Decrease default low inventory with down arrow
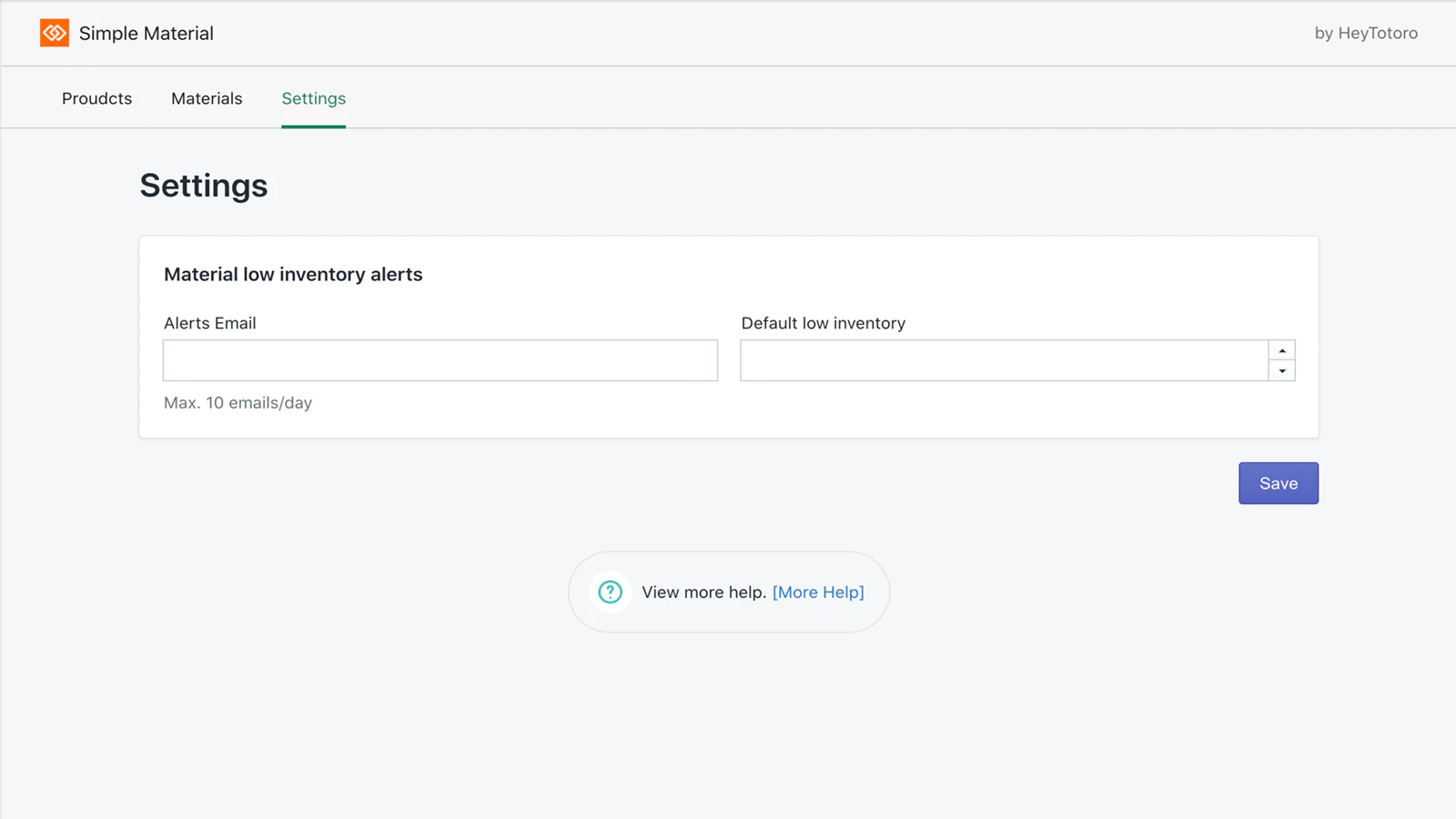 click(1282, 370)
